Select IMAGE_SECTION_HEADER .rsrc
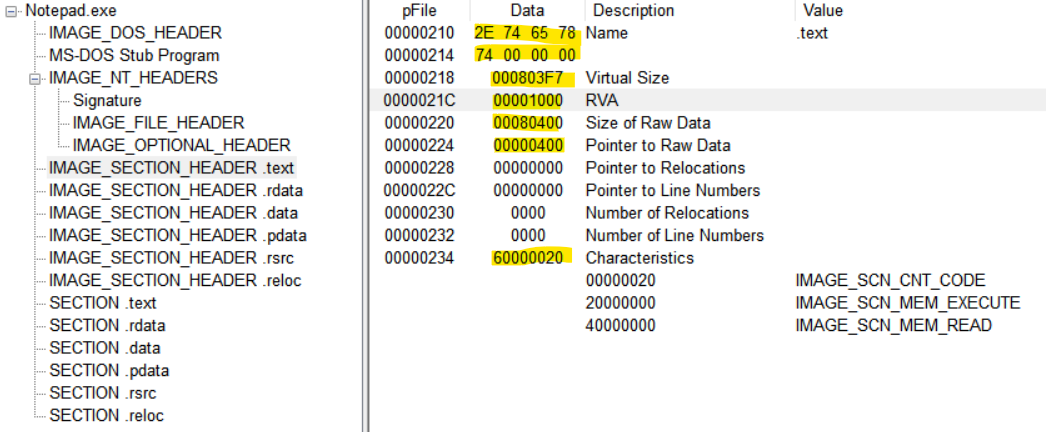This screenshot has height=432, width=1046. click(x=171, y=258)
